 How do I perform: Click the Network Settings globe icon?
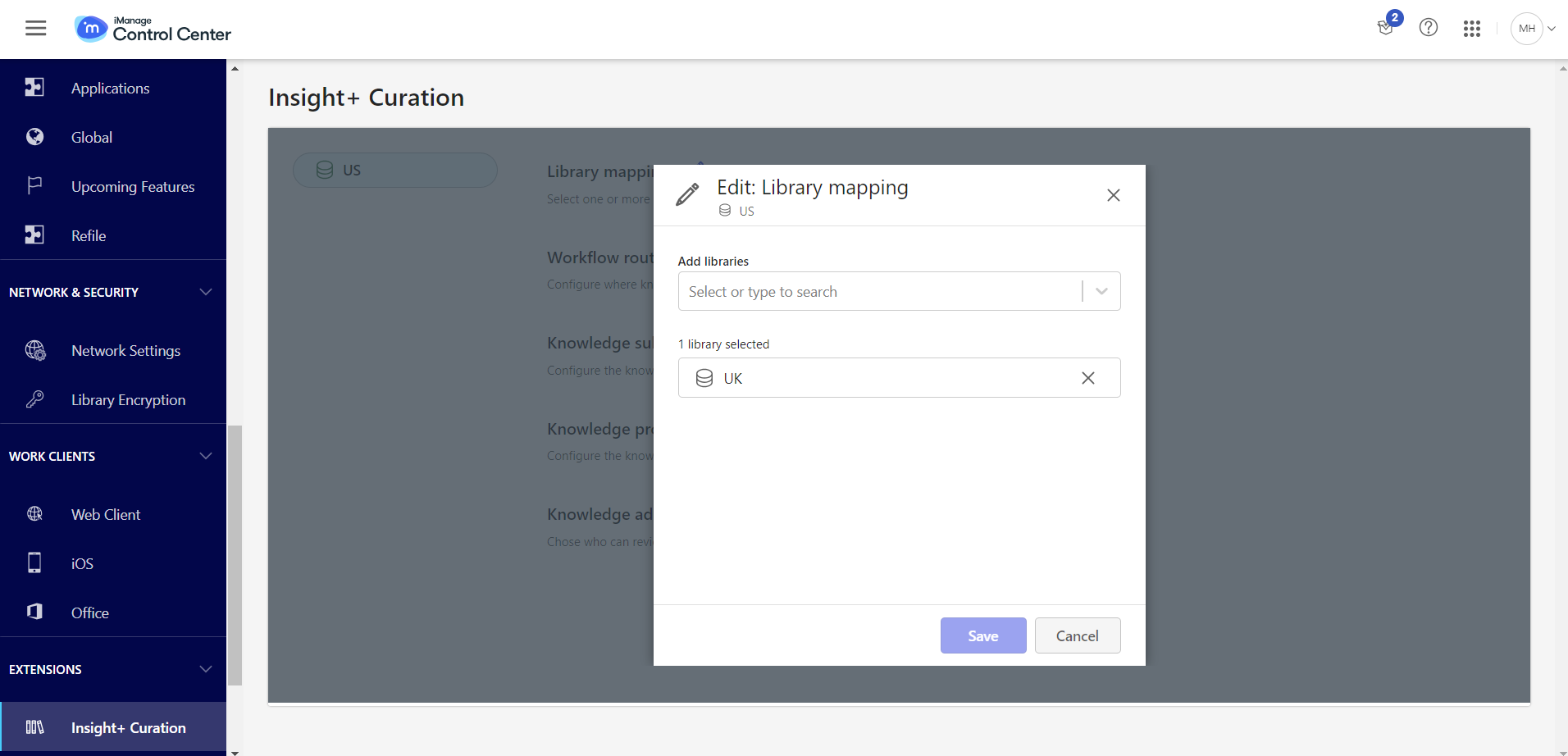click(x=34, y=350)
